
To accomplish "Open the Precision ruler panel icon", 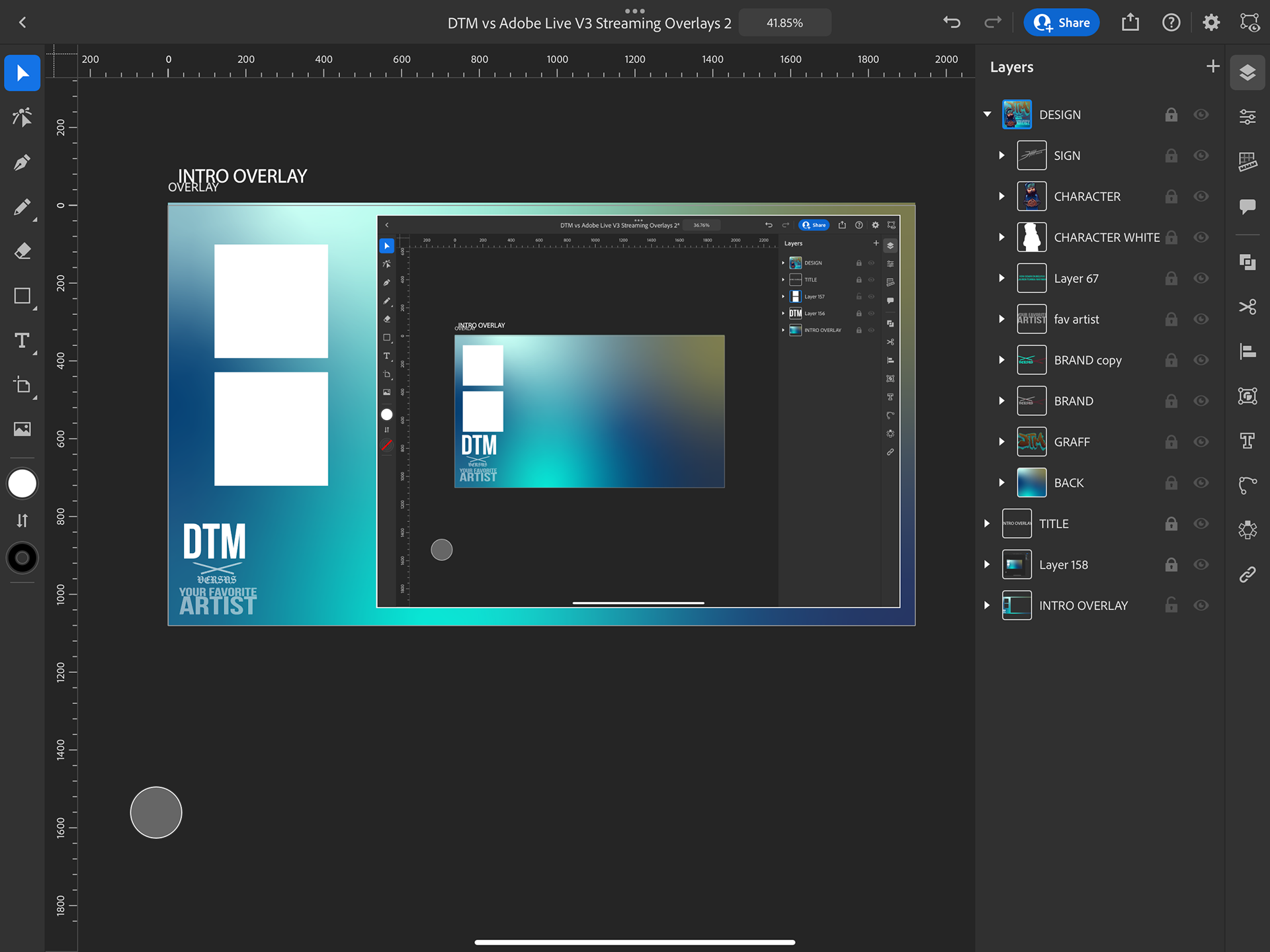I will [x=1248, y=161].
